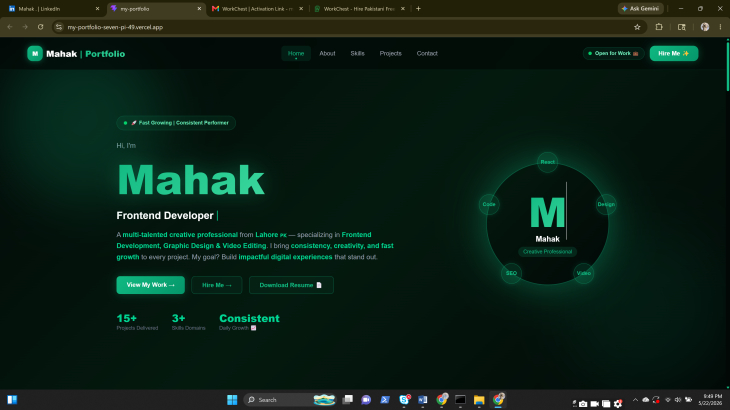Open File Explorer from taskbar
730x410 pixels.
(479, 400)
